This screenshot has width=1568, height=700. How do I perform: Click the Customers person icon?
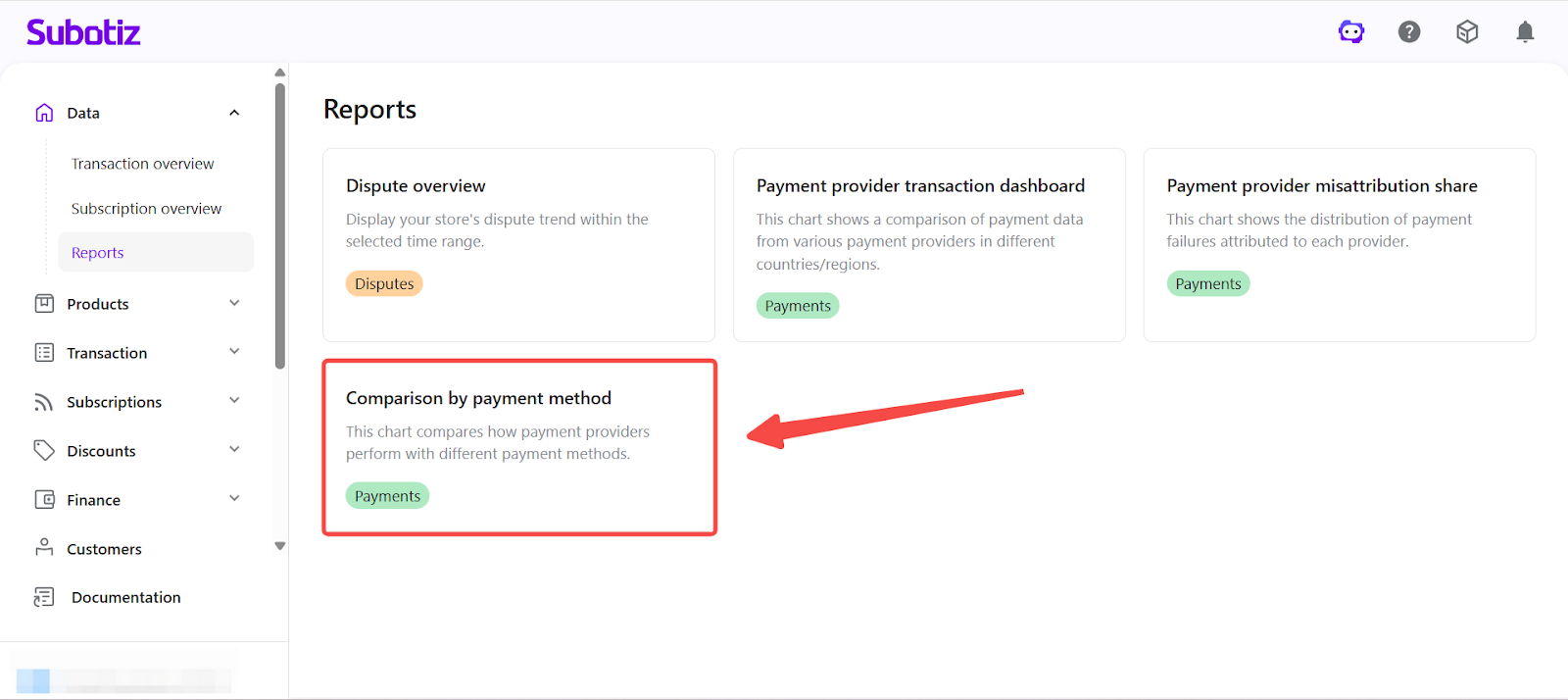pos(44,547)
